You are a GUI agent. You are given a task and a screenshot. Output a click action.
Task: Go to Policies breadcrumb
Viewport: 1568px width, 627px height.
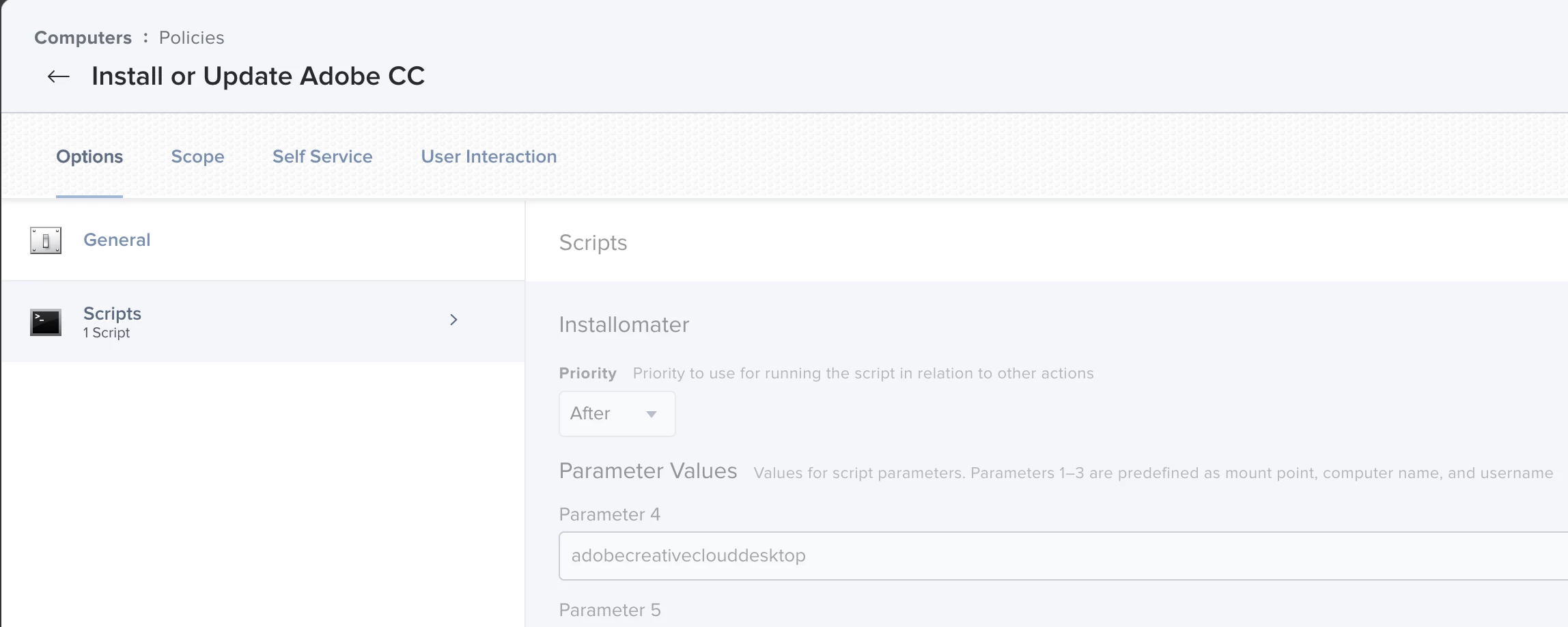coord(192,38)
